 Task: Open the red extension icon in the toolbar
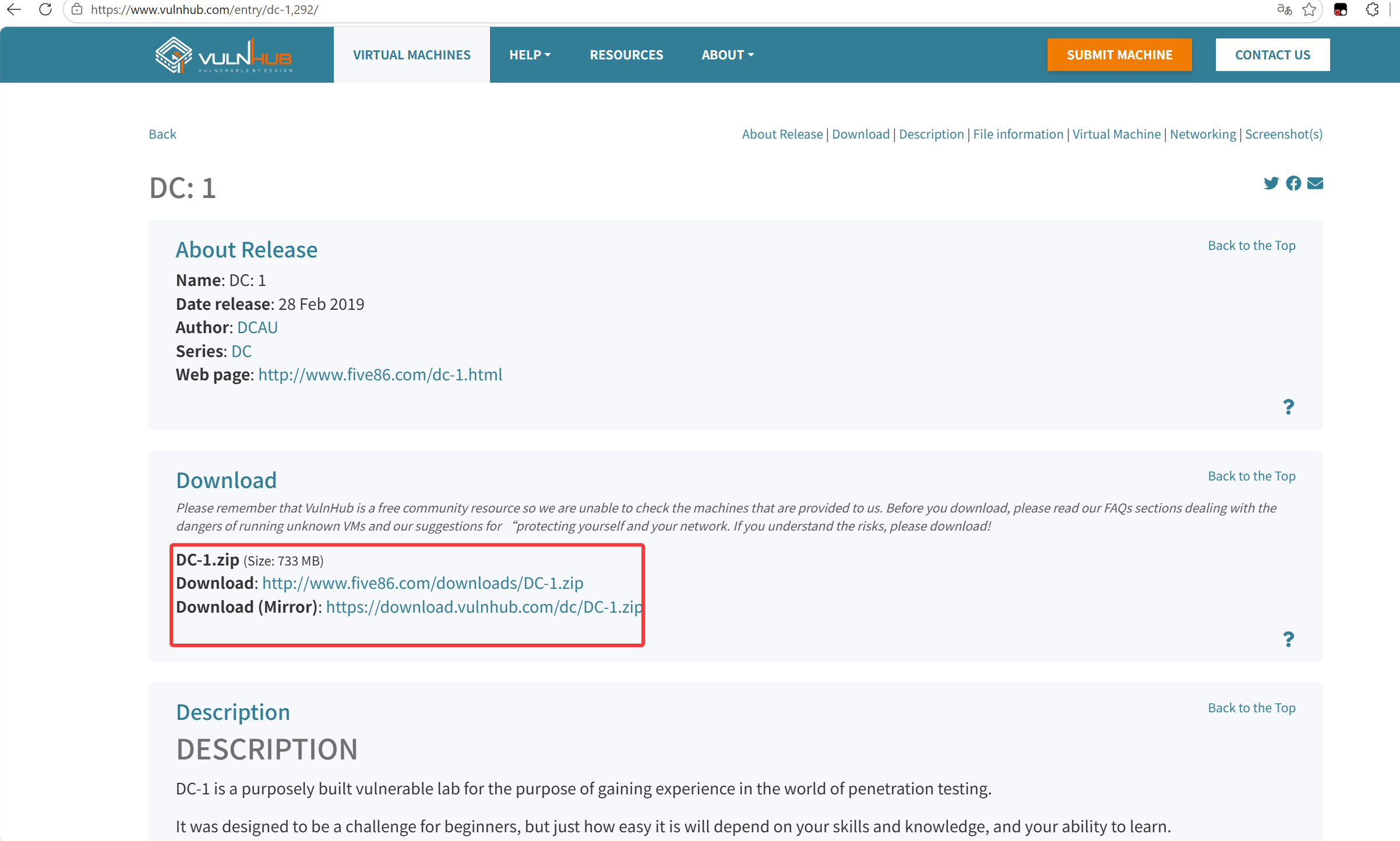coord(1340,9)
